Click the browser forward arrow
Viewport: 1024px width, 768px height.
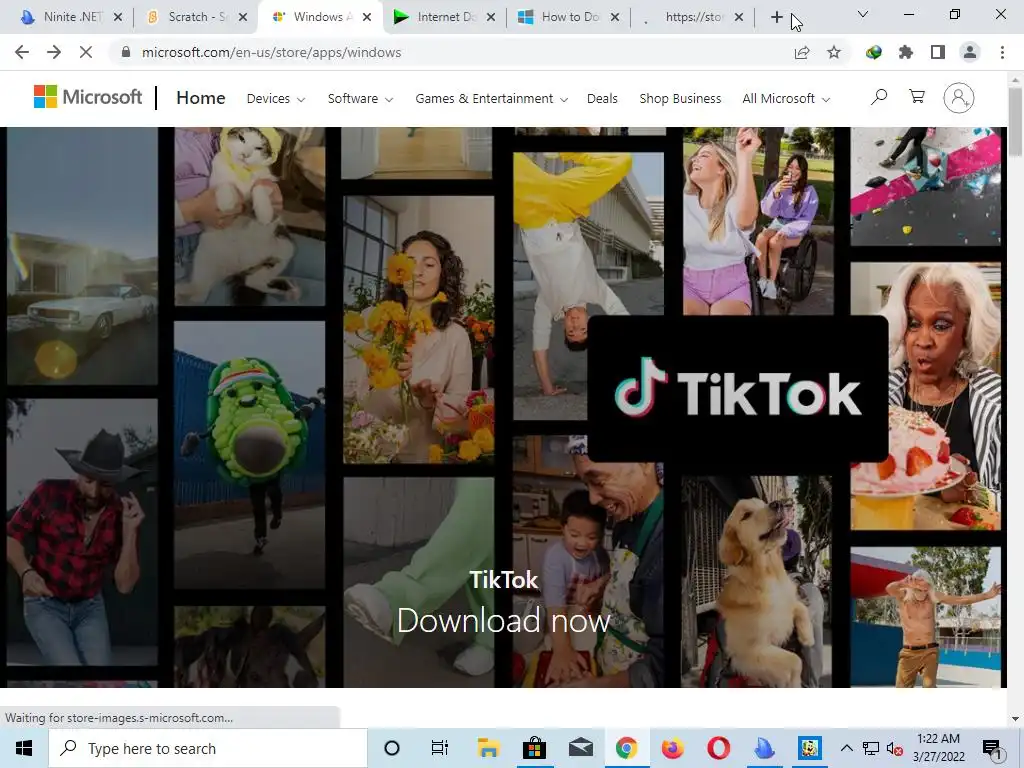coord(54,52)
